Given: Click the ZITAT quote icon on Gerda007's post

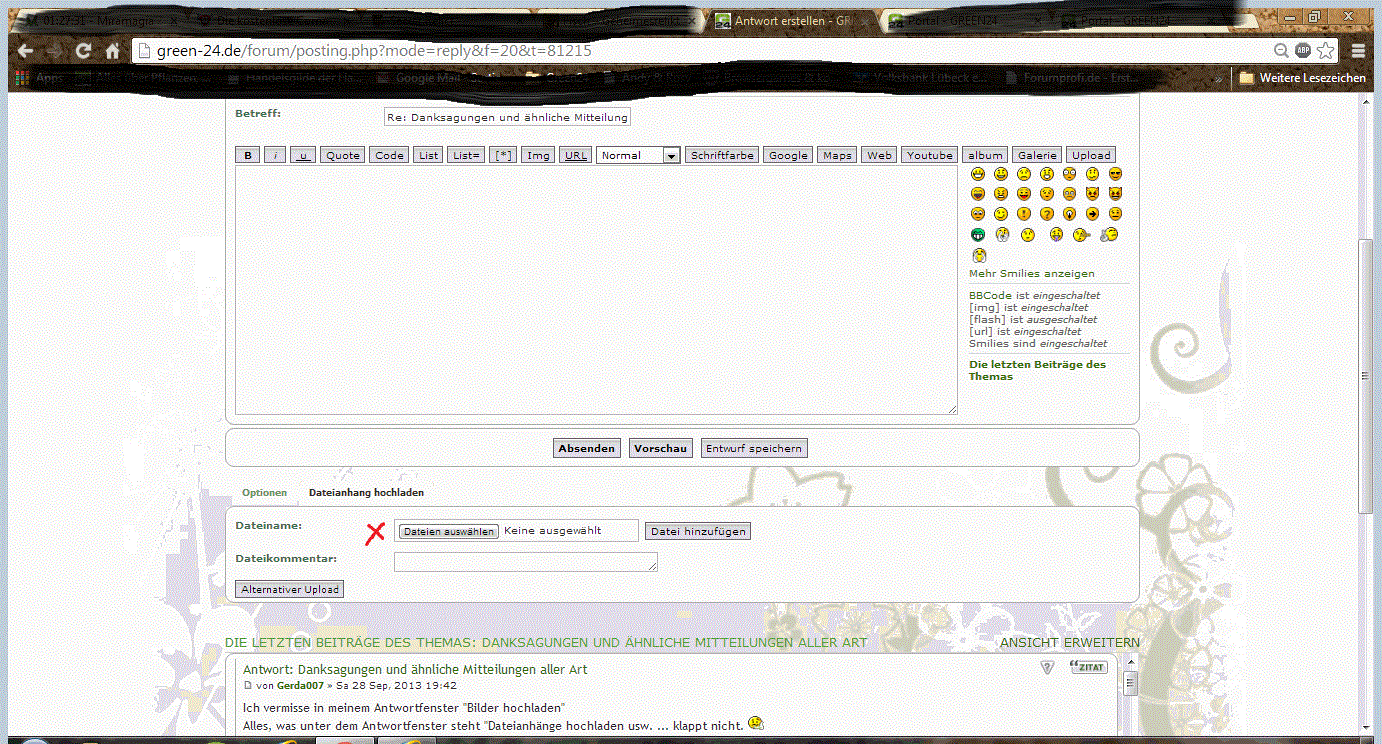Looking at the screenshot, I should click(1089, 667).
